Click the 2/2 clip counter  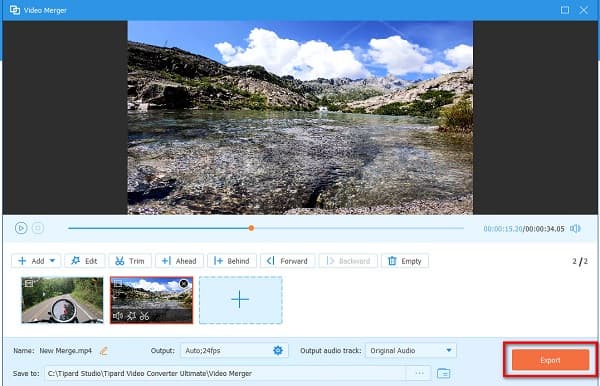[x=580, y=261]
